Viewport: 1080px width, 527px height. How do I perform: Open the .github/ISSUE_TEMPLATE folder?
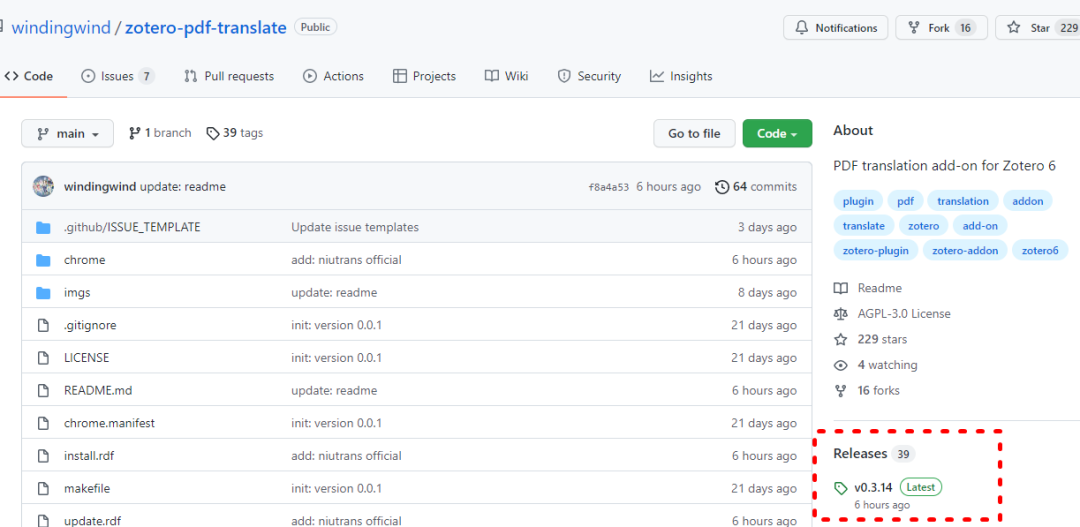coord(132,227)
